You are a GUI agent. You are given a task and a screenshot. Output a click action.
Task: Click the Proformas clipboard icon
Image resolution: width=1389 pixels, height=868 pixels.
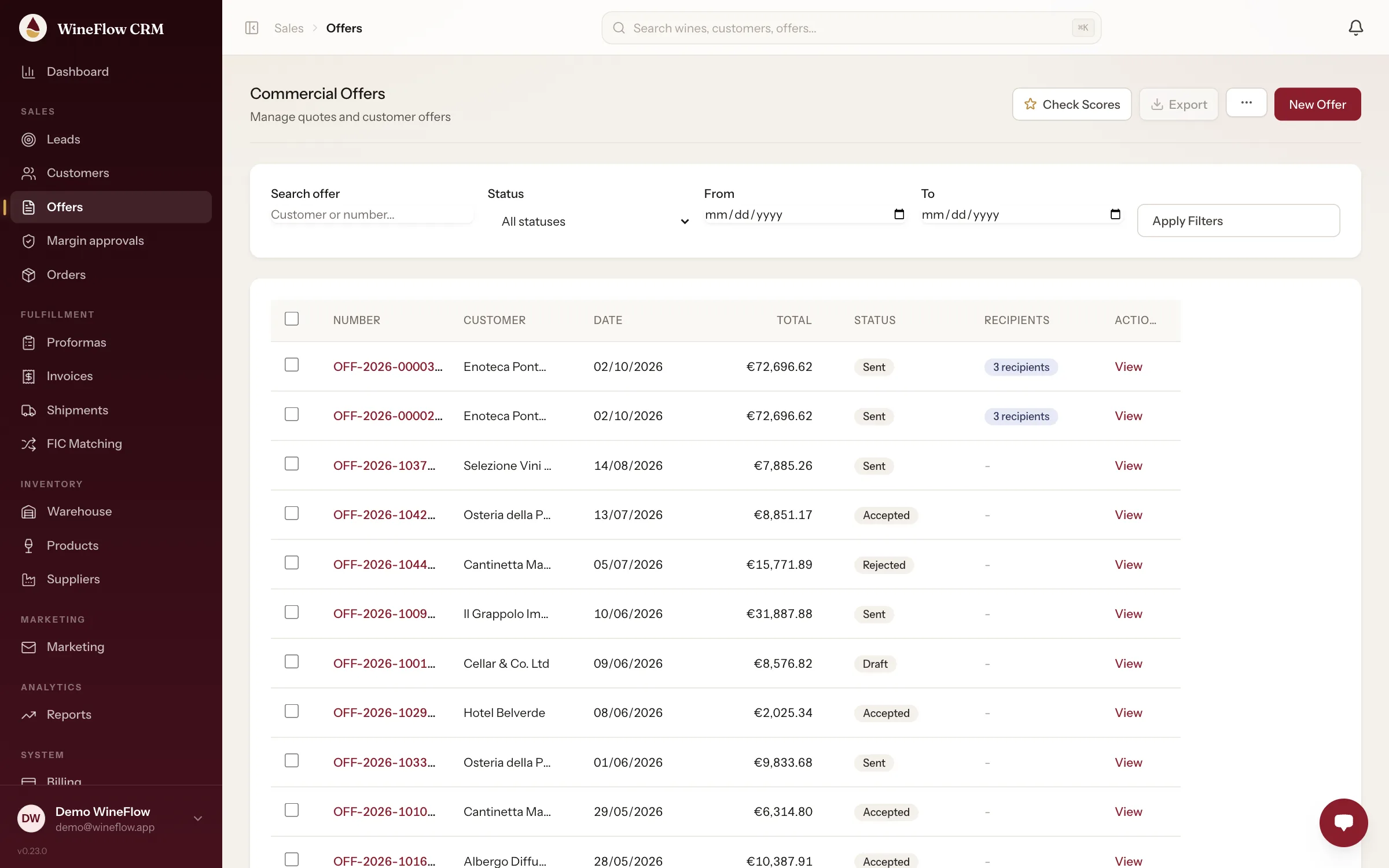(x=28, y=343)
